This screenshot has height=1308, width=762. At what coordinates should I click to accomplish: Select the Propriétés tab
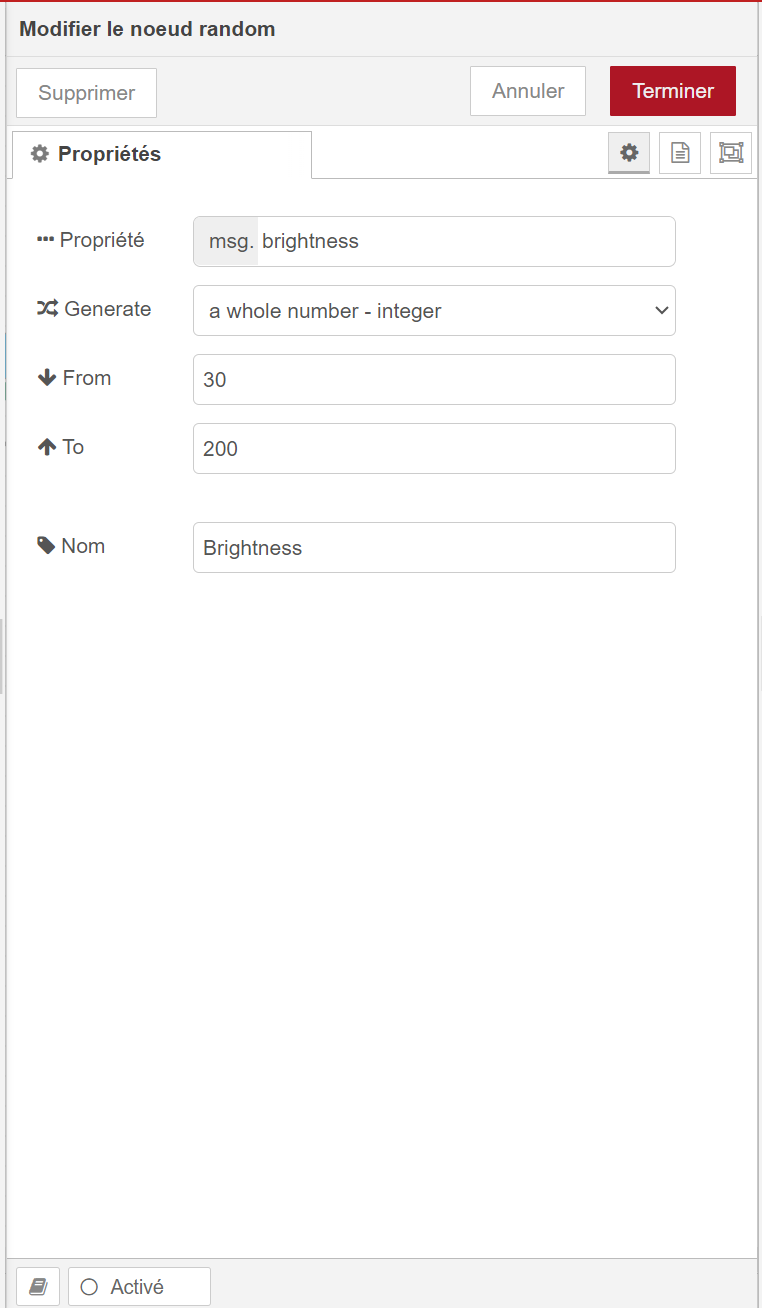[x=161, y=154]
